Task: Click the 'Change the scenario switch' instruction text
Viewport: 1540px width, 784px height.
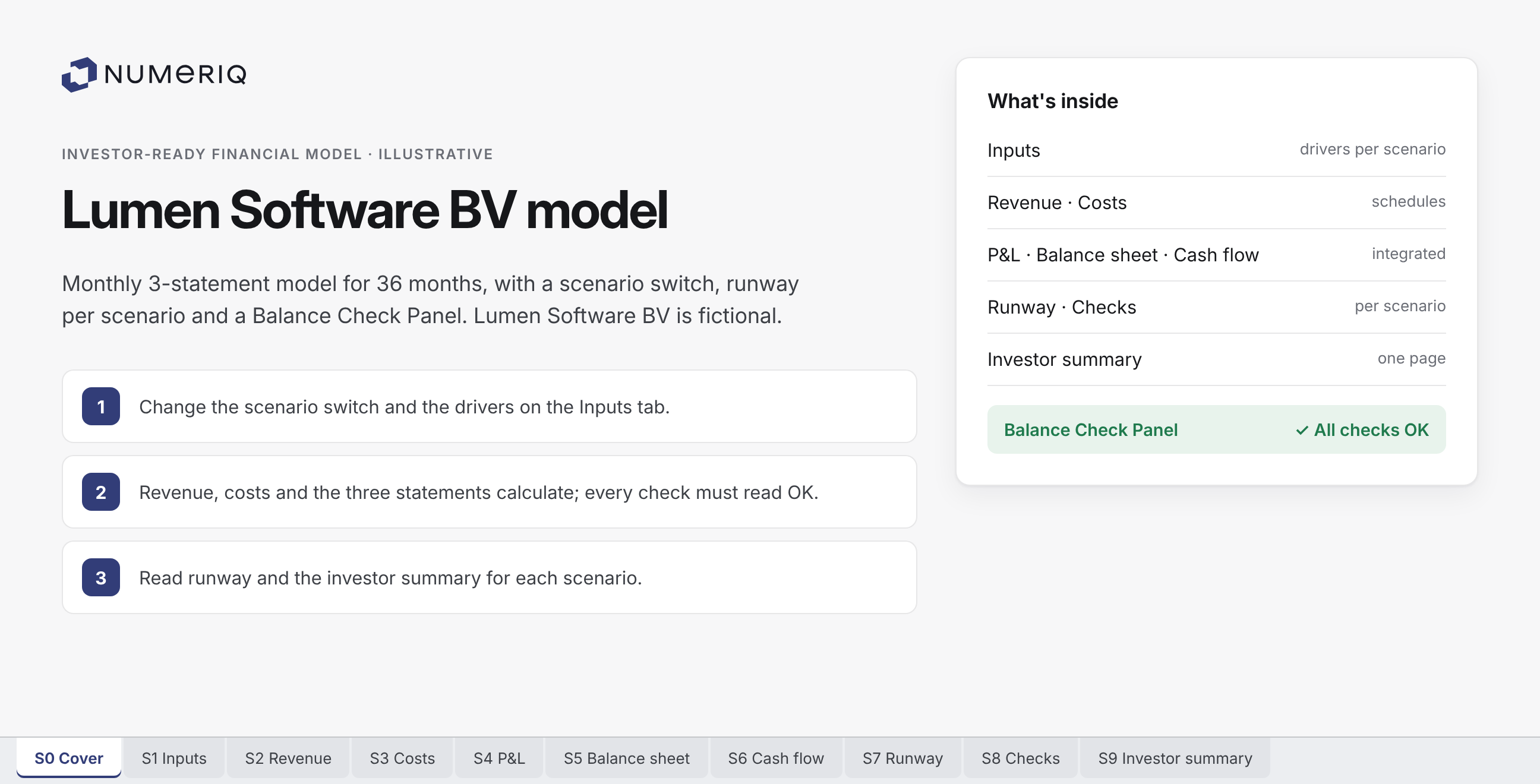Action: tap(404, 407)
